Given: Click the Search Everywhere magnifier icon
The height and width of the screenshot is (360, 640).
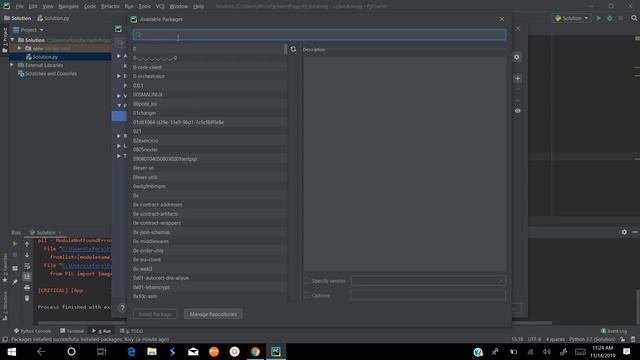Looking at the screenshot, I should [x=634, y=18].
